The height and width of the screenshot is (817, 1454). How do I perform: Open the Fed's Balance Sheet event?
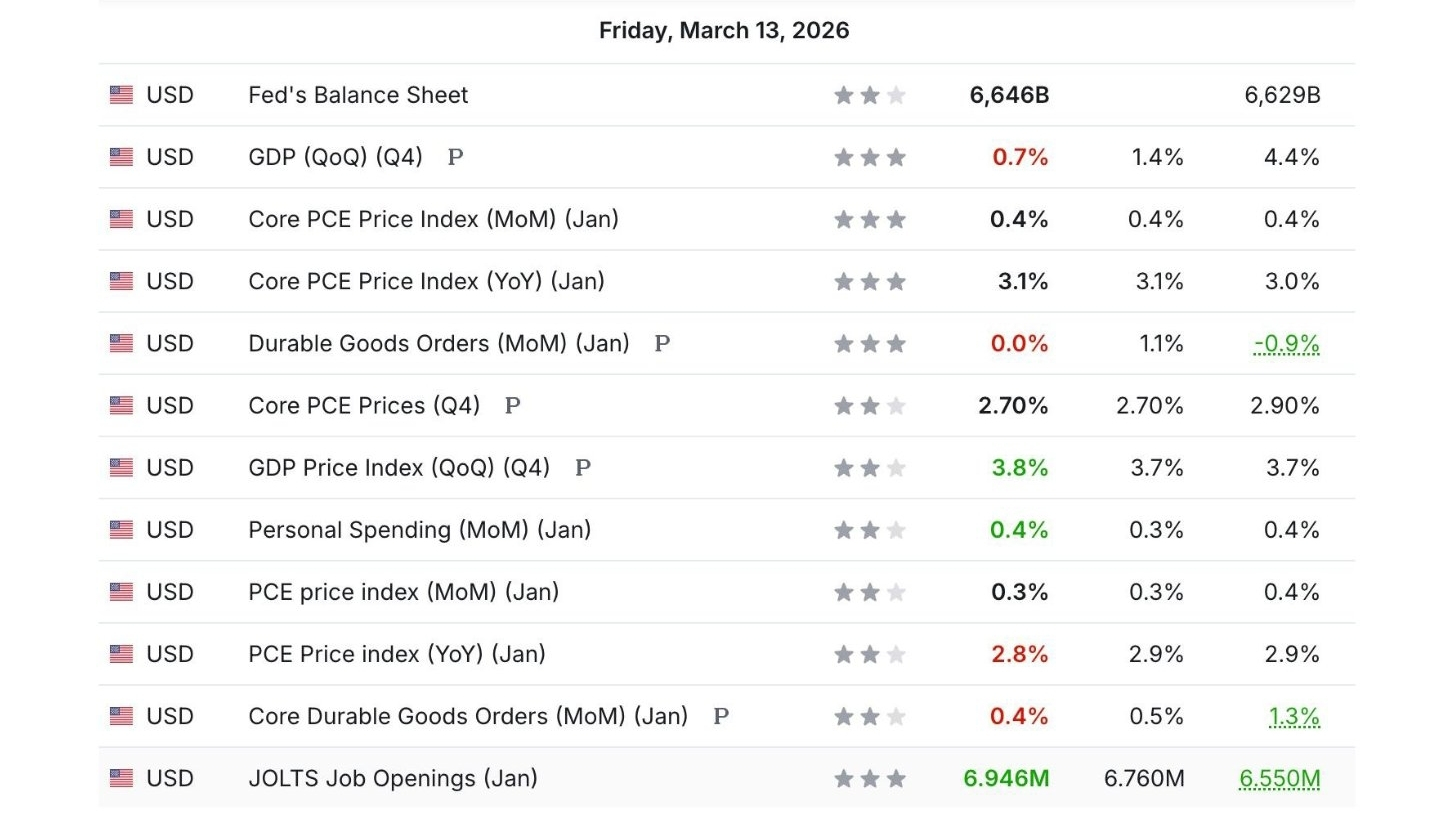tap(358, 95)
